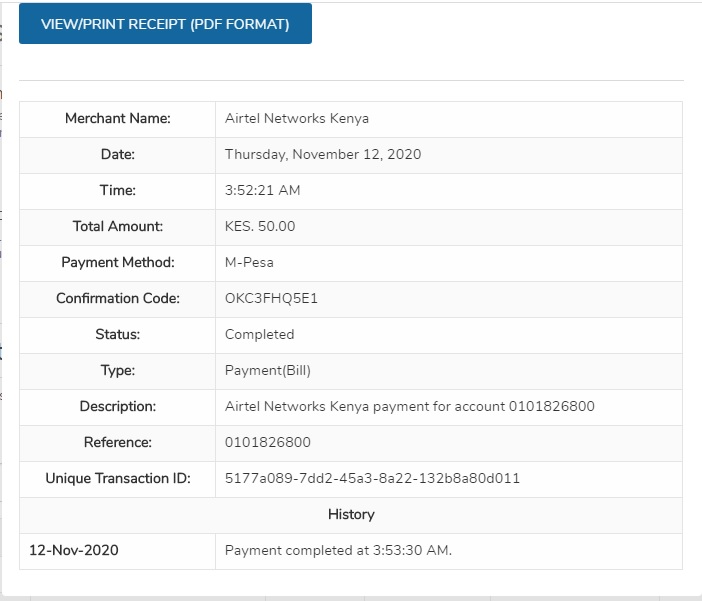Select the payment method M-Pesa
702x601 pixels.
[x=249, y=262]
